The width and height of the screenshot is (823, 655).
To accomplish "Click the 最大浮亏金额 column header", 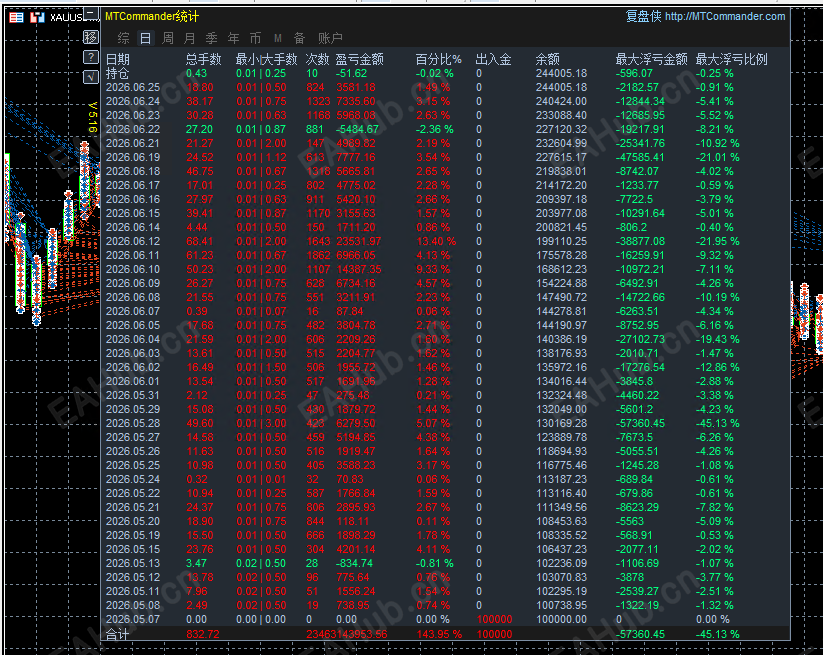I will (x=651, y=59).
